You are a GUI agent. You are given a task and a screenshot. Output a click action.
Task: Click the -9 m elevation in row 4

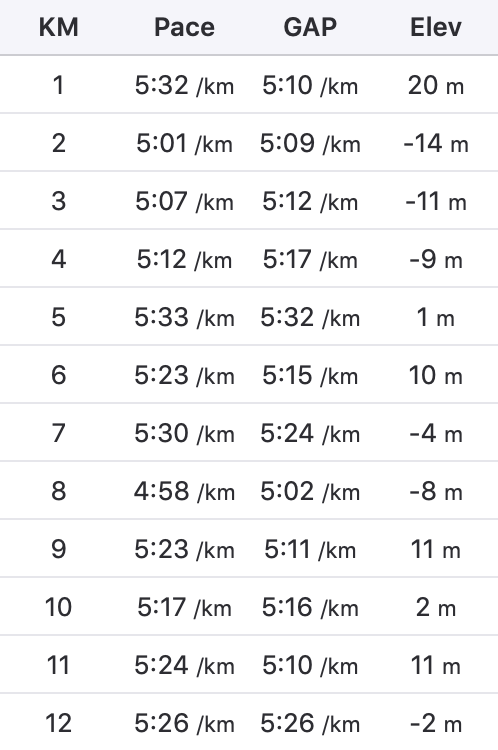click(x=436, y=259)
